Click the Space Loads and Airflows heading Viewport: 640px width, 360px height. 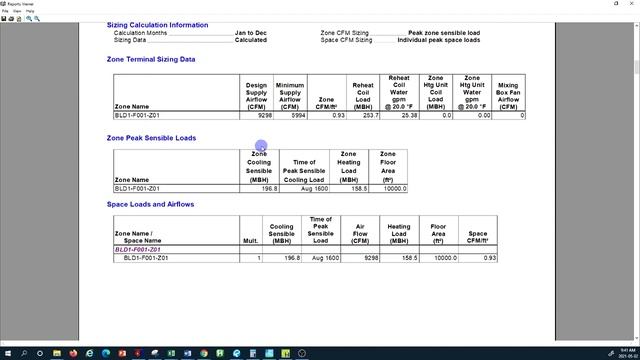(x=150, y=204)
